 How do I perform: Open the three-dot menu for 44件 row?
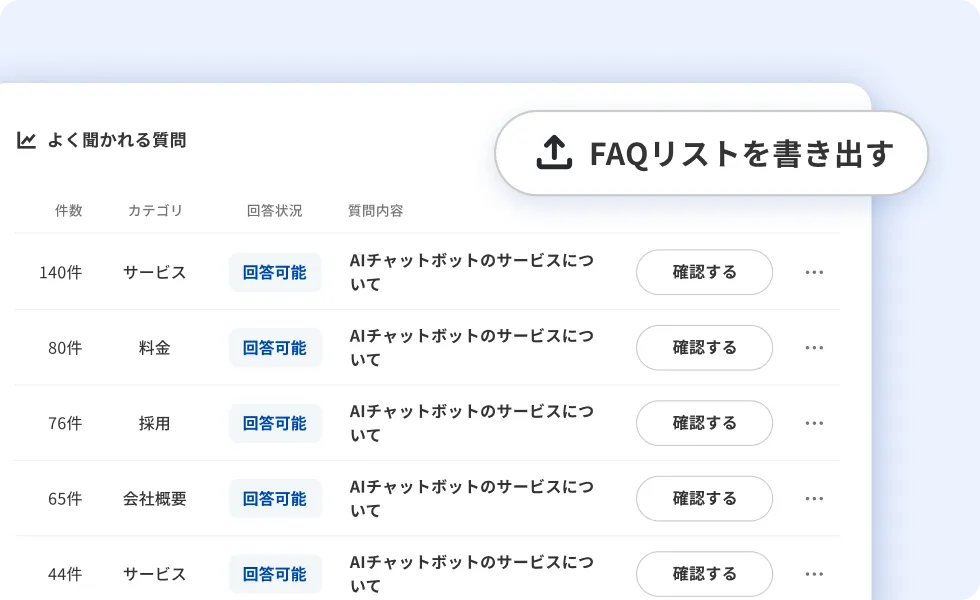click(x=814, y=574)
